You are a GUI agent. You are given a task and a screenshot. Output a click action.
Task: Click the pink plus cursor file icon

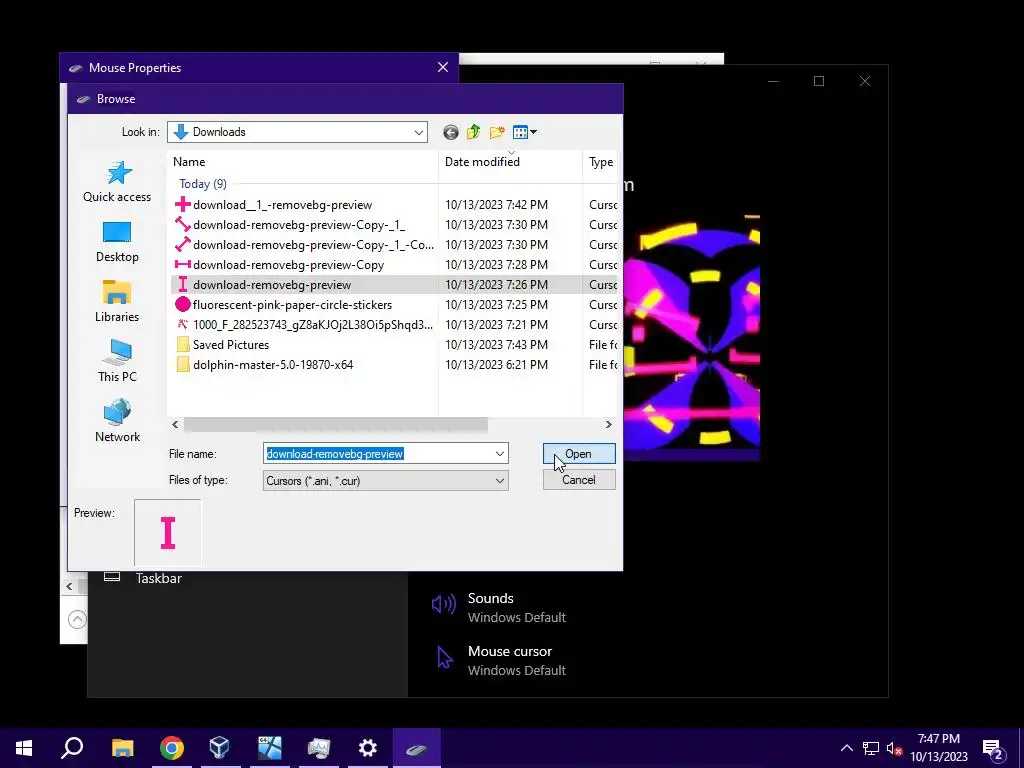coord(183,204)
